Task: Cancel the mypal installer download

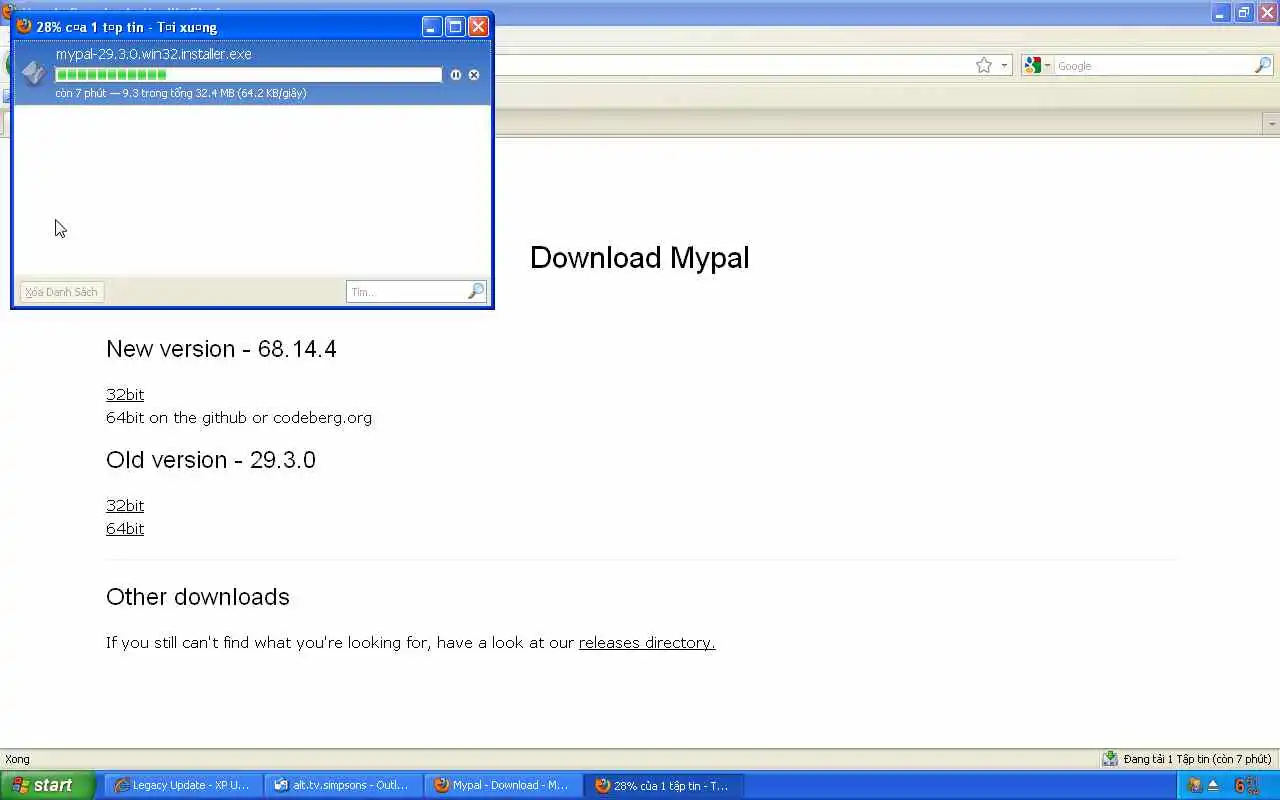Action: click(x=474, y=75)
